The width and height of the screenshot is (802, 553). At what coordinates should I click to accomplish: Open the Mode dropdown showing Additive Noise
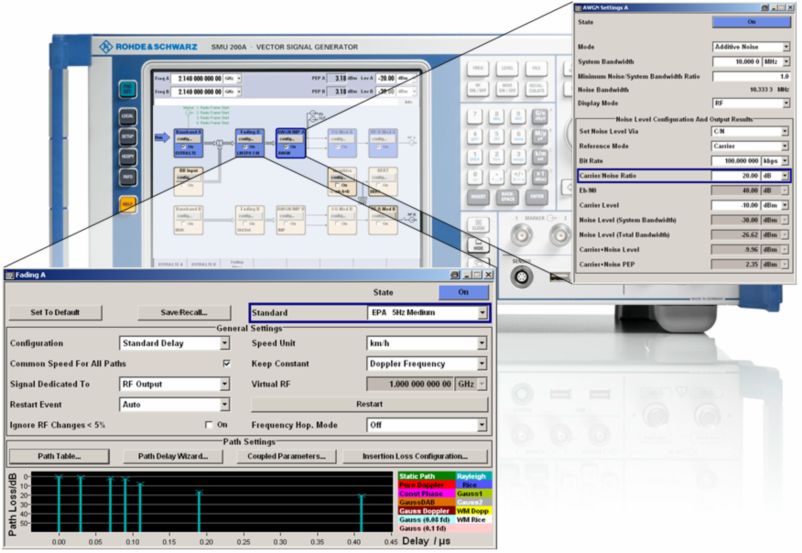coord(751,47)
